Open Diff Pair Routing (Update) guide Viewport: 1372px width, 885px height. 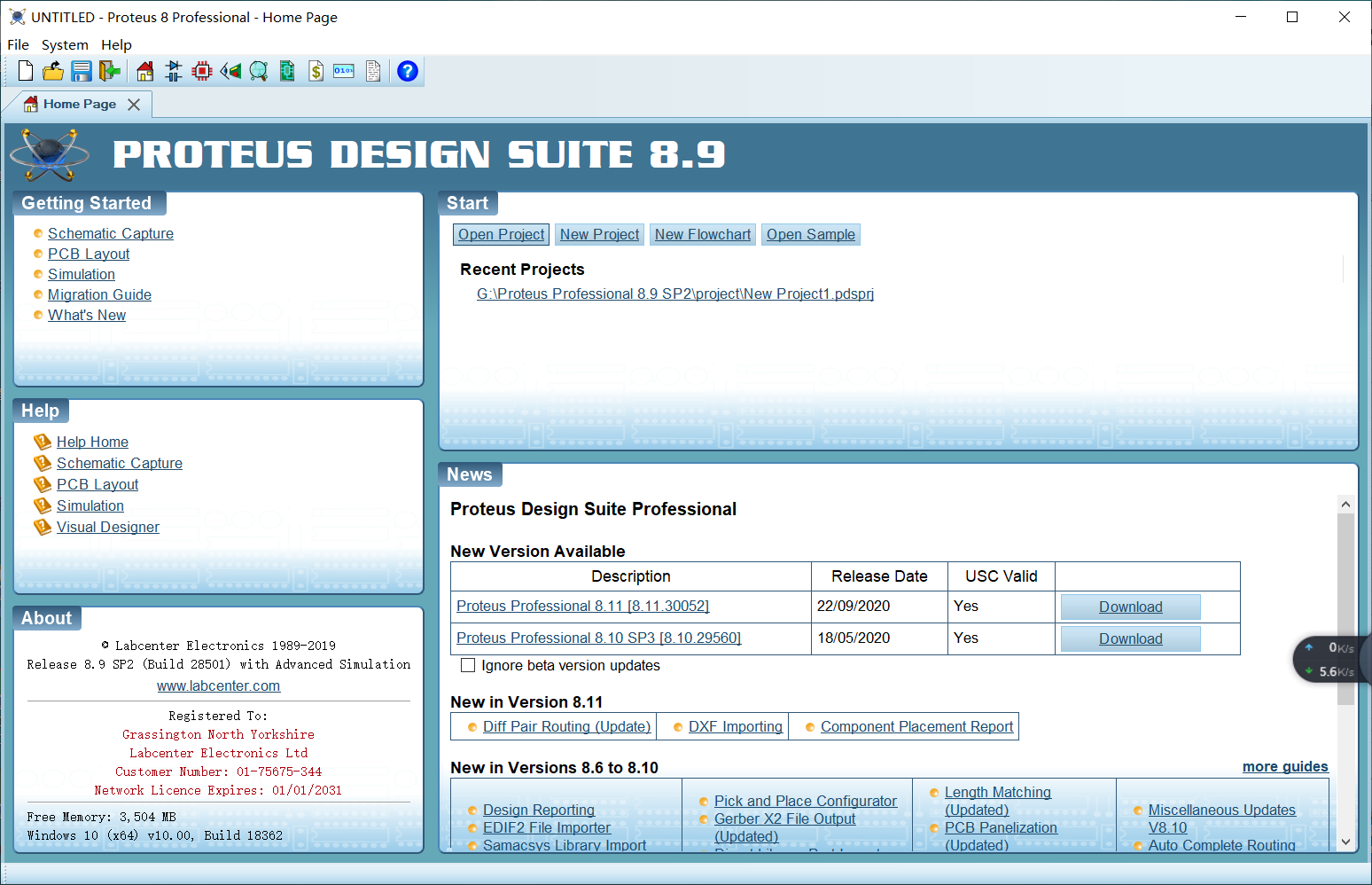566,726
